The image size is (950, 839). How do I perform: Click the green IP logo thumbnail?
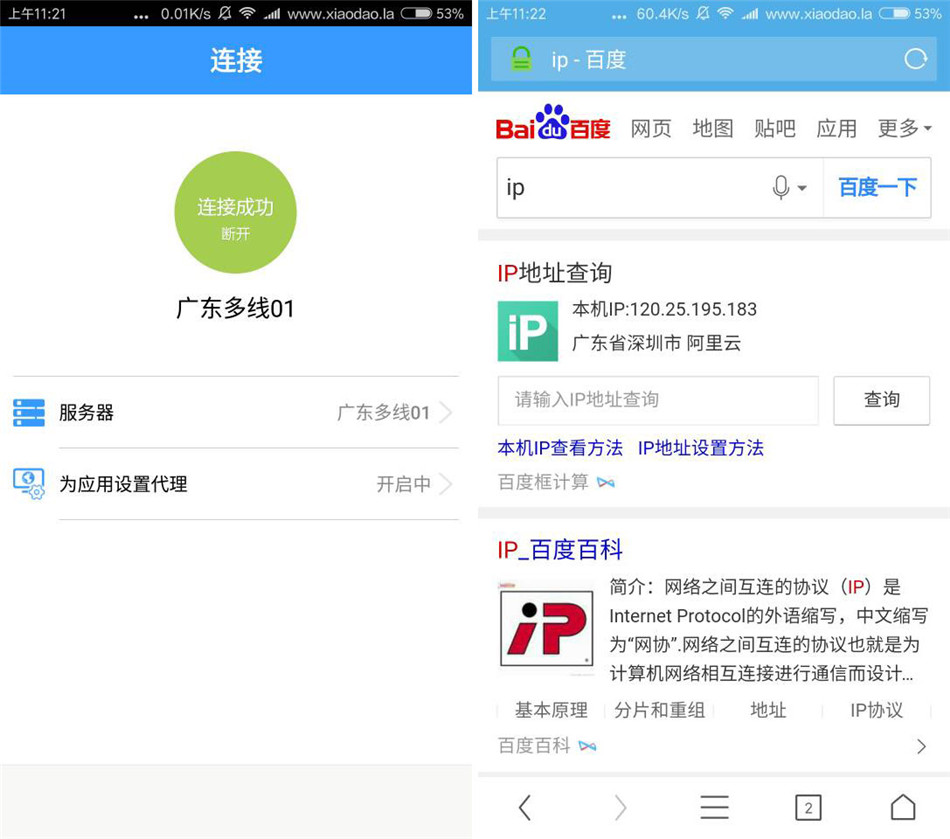pos(528,331)
